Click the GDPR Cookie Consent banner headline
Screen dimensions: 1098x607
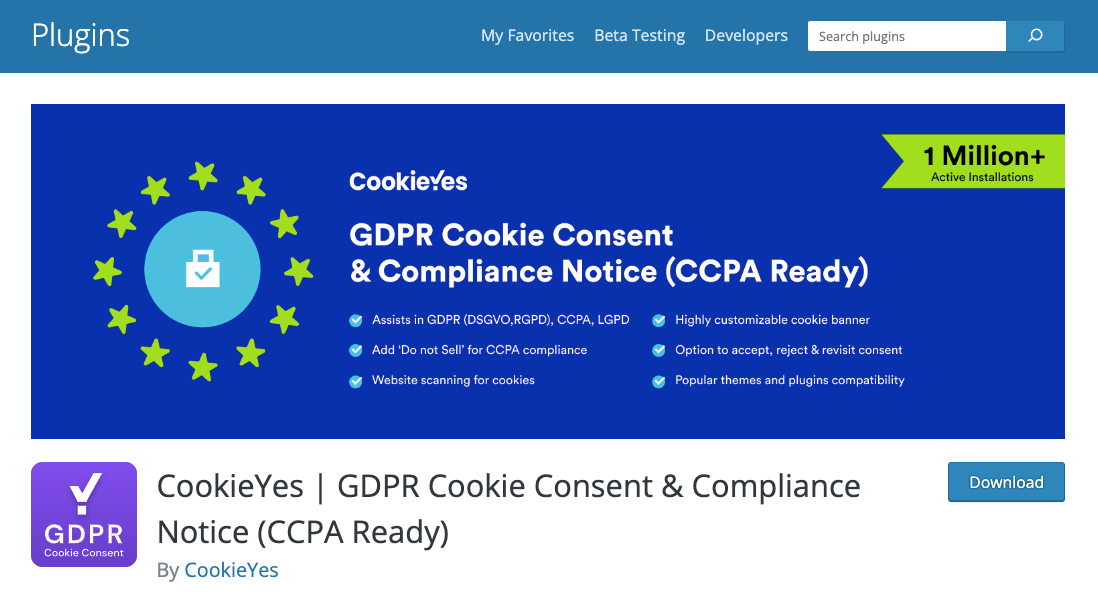[609, 253]
